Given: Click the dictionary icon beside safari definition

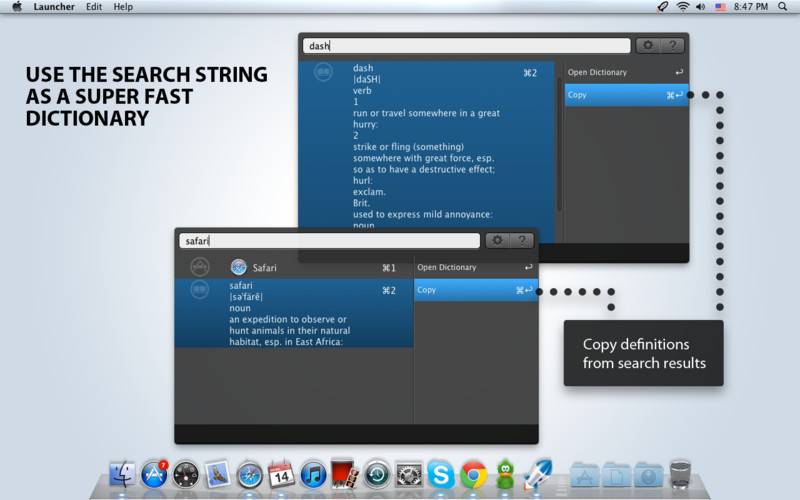Looking at the screenshot, I should tap(199, 289).
